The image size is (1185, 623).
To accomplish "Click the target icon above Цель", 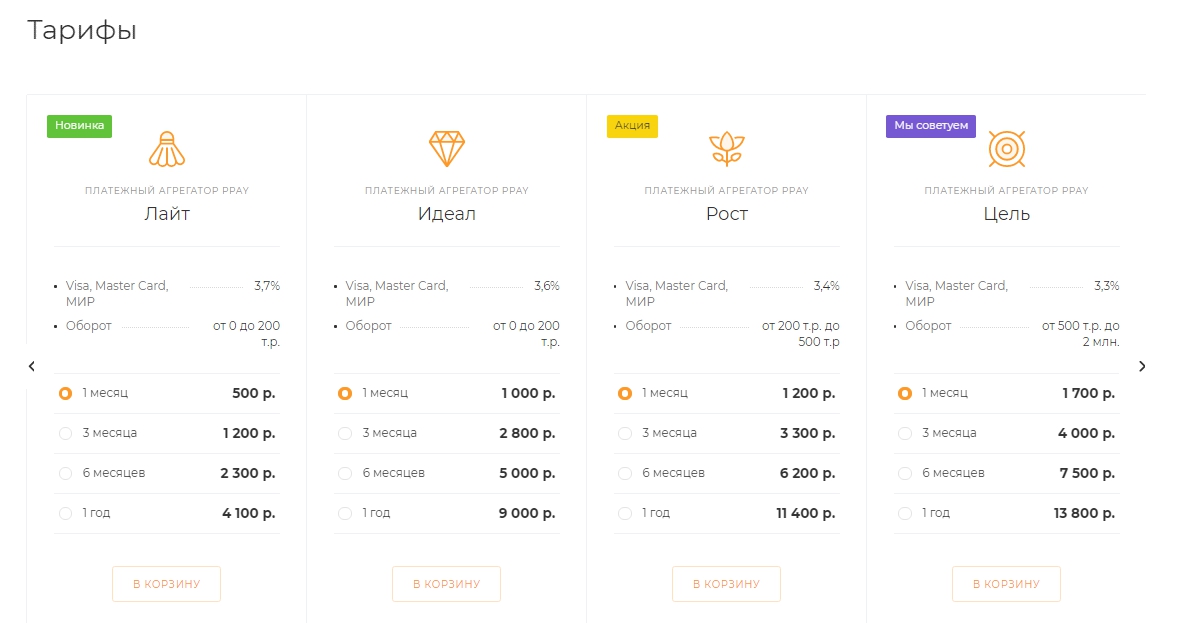I will [1007, 149].
